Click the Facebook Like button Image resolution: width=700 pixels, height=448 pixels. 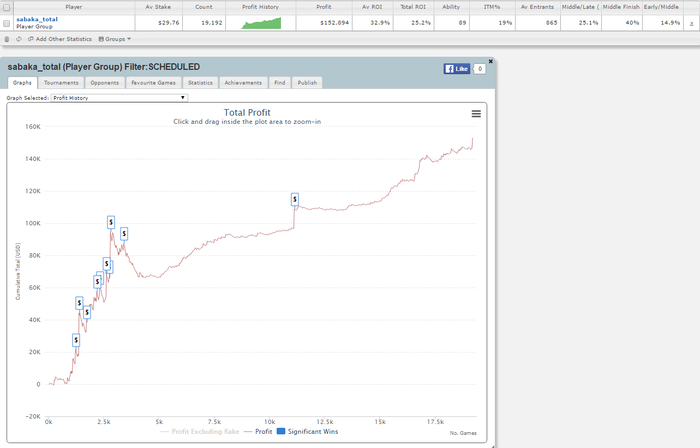[x=457, y=69]
